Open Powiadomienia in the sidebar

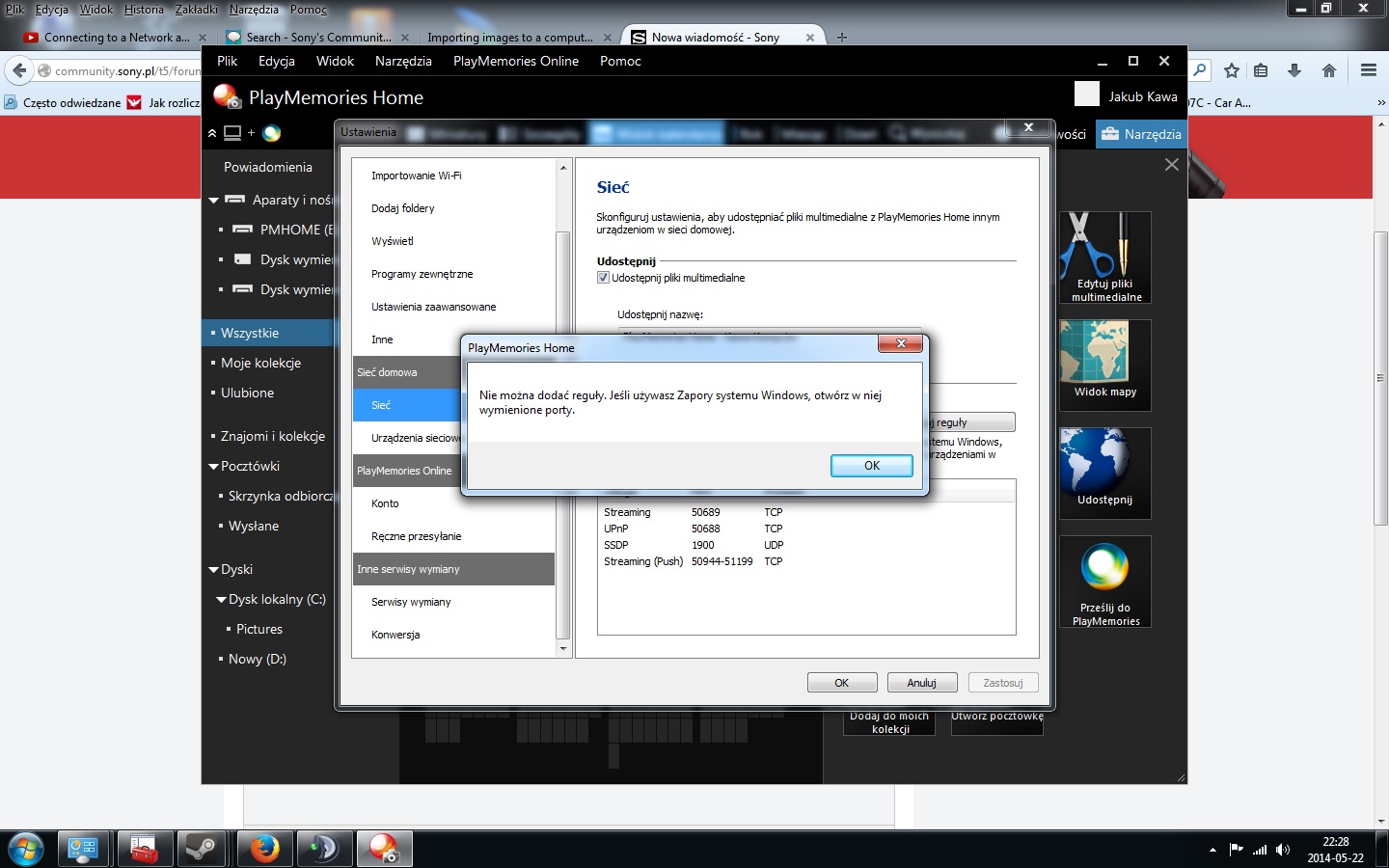(x=268, y=167)
